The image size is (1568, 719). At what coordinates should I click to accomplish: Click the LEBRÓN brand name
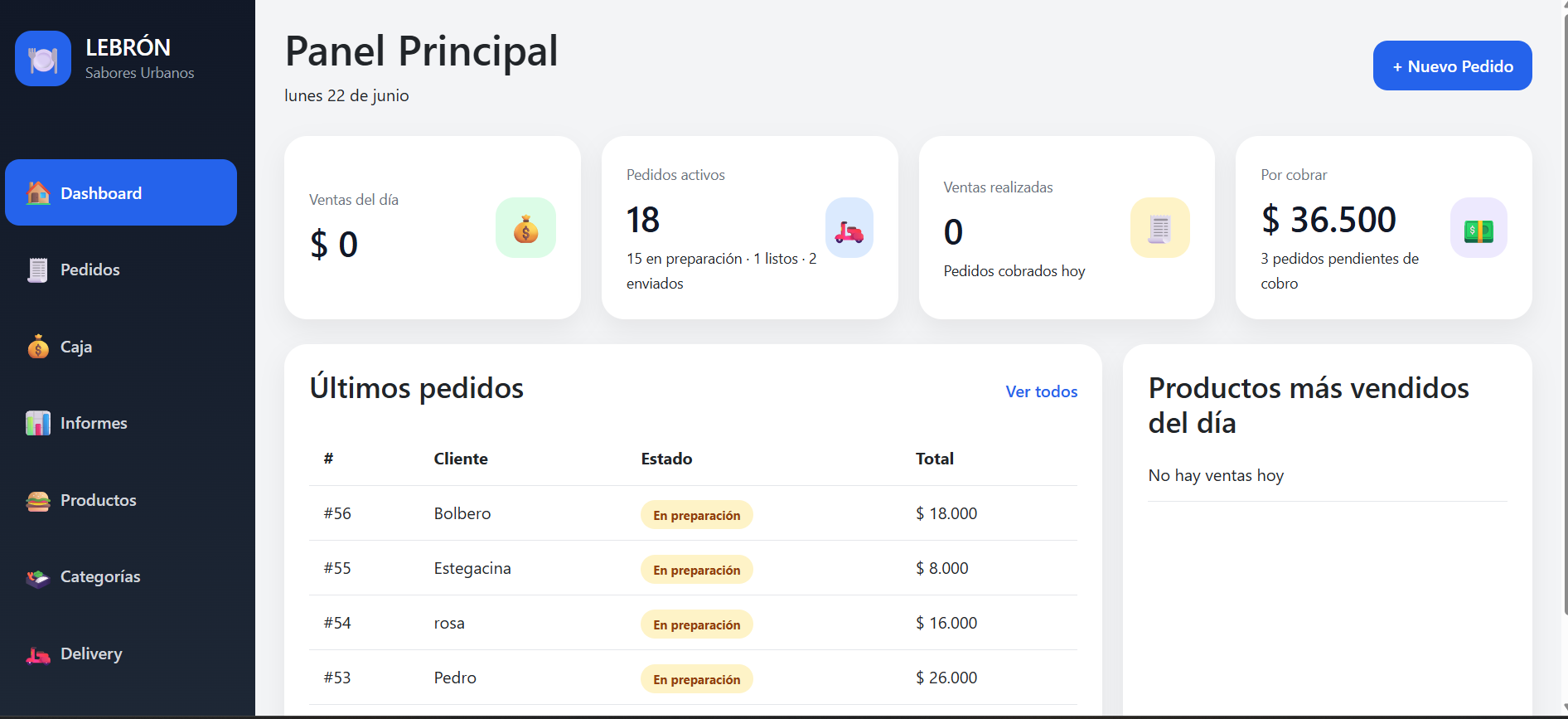(128, 48)
